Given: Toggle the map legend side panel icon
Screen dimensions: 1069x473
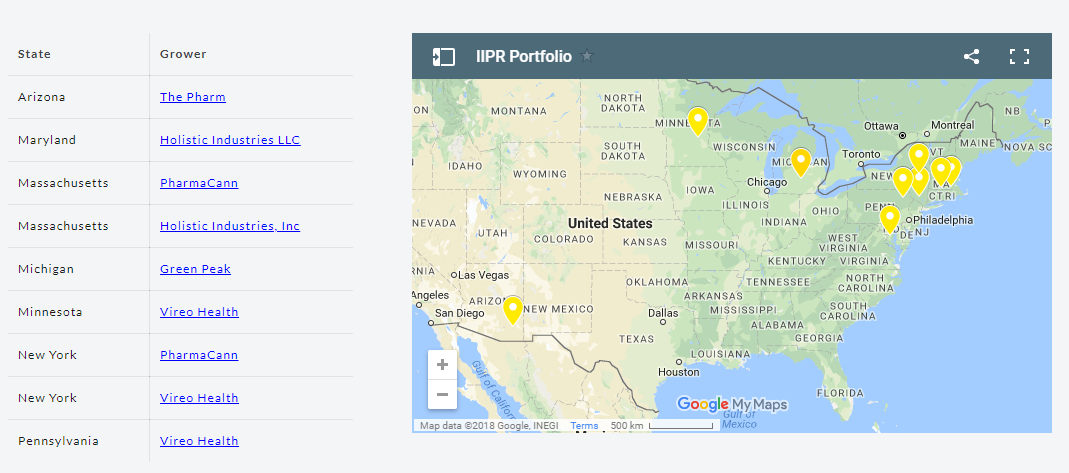Looking at the screenshot, I should point(444,57).
